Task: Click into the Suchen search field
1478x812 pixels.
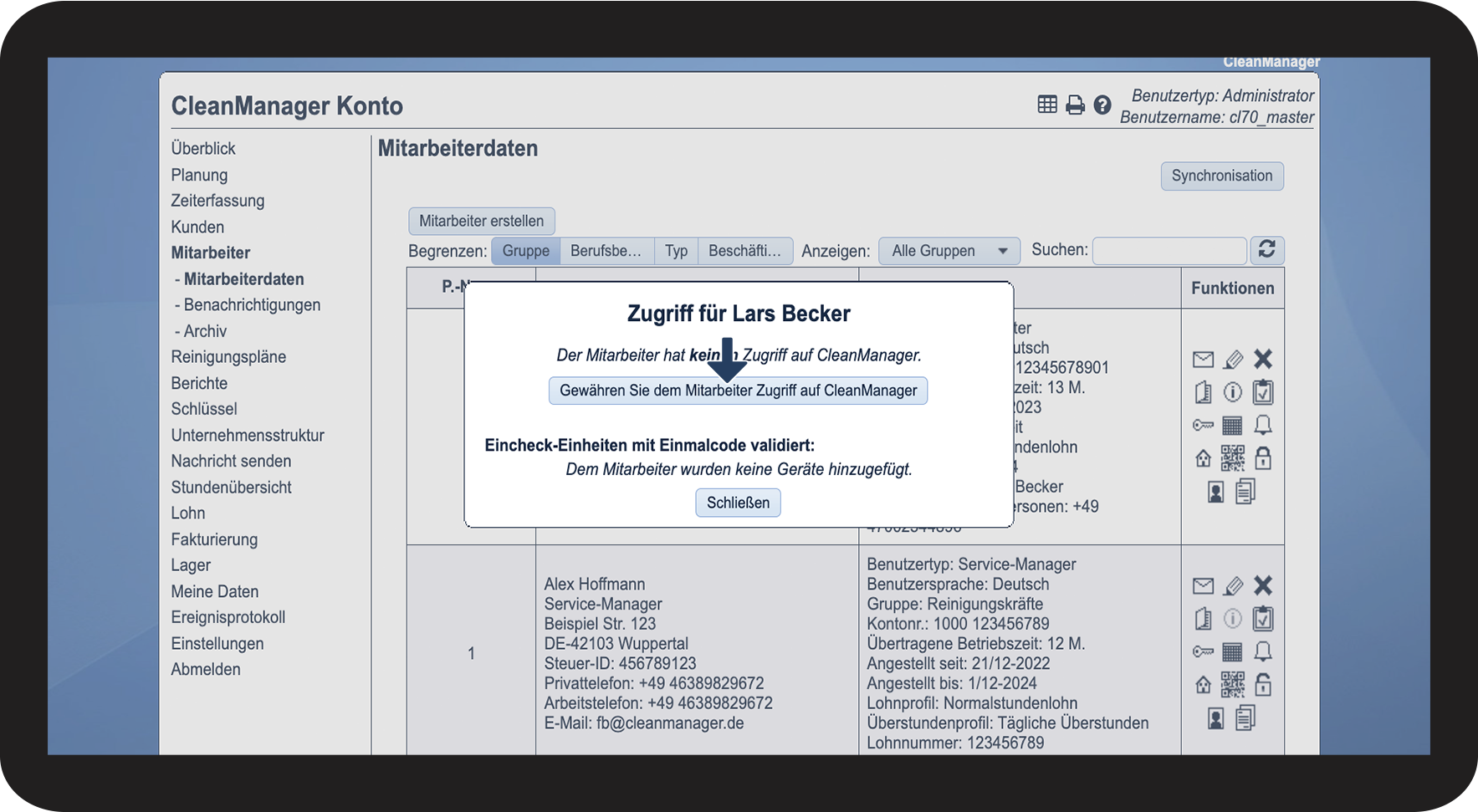Action: (1169, 251)
